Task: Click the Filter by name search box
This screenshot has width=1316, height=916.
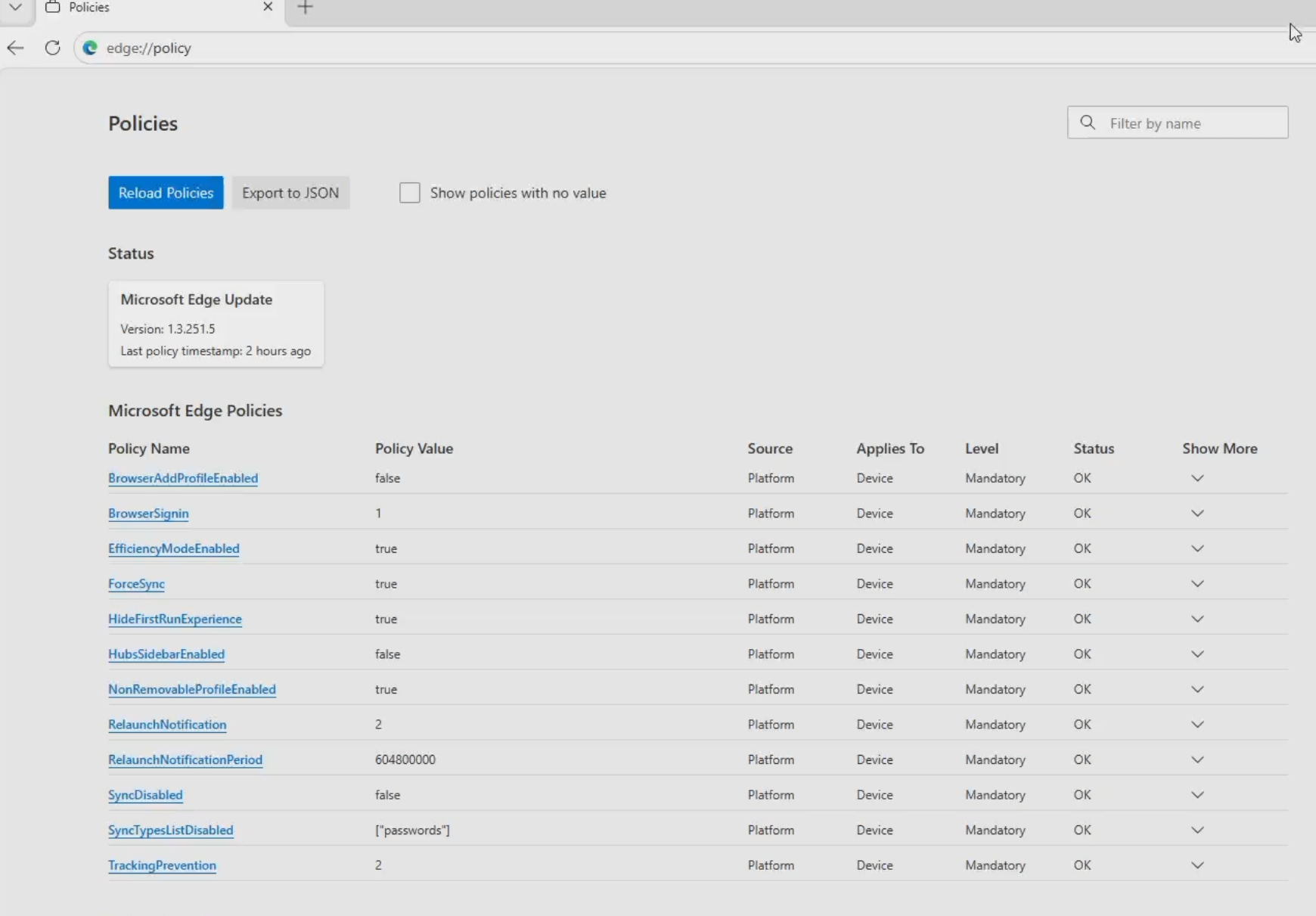Action: tap(1178, 123)
